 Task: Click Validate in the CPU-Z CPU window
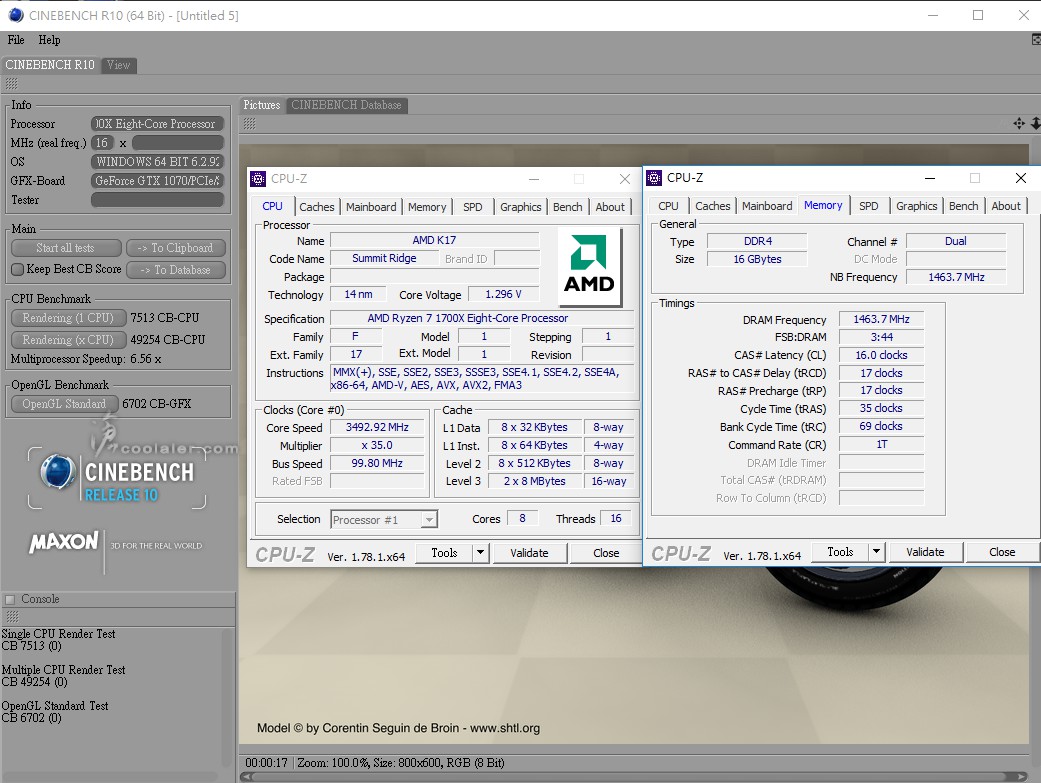pos(529,553)
